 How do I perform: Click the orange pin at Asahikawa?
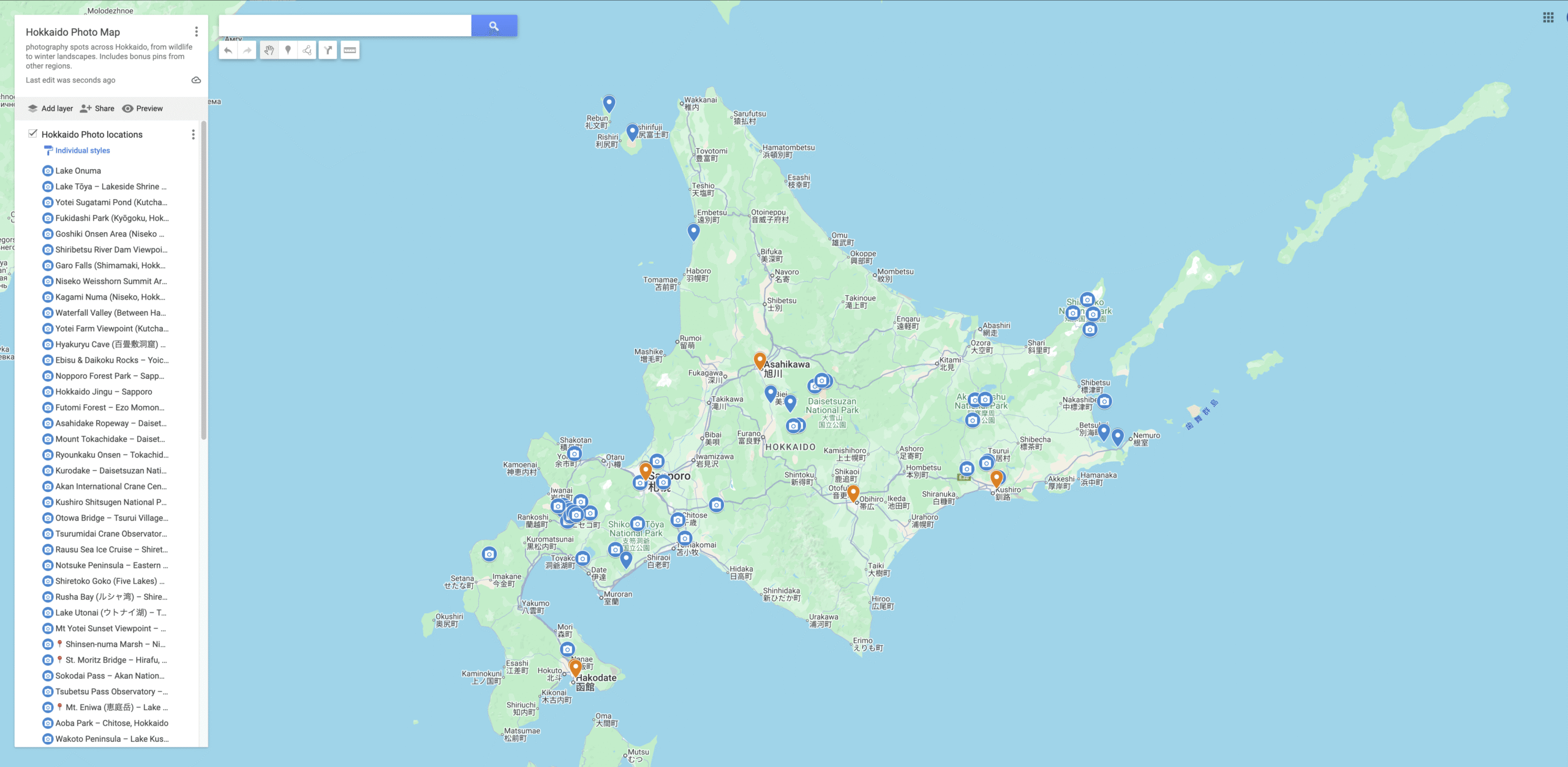759,360
